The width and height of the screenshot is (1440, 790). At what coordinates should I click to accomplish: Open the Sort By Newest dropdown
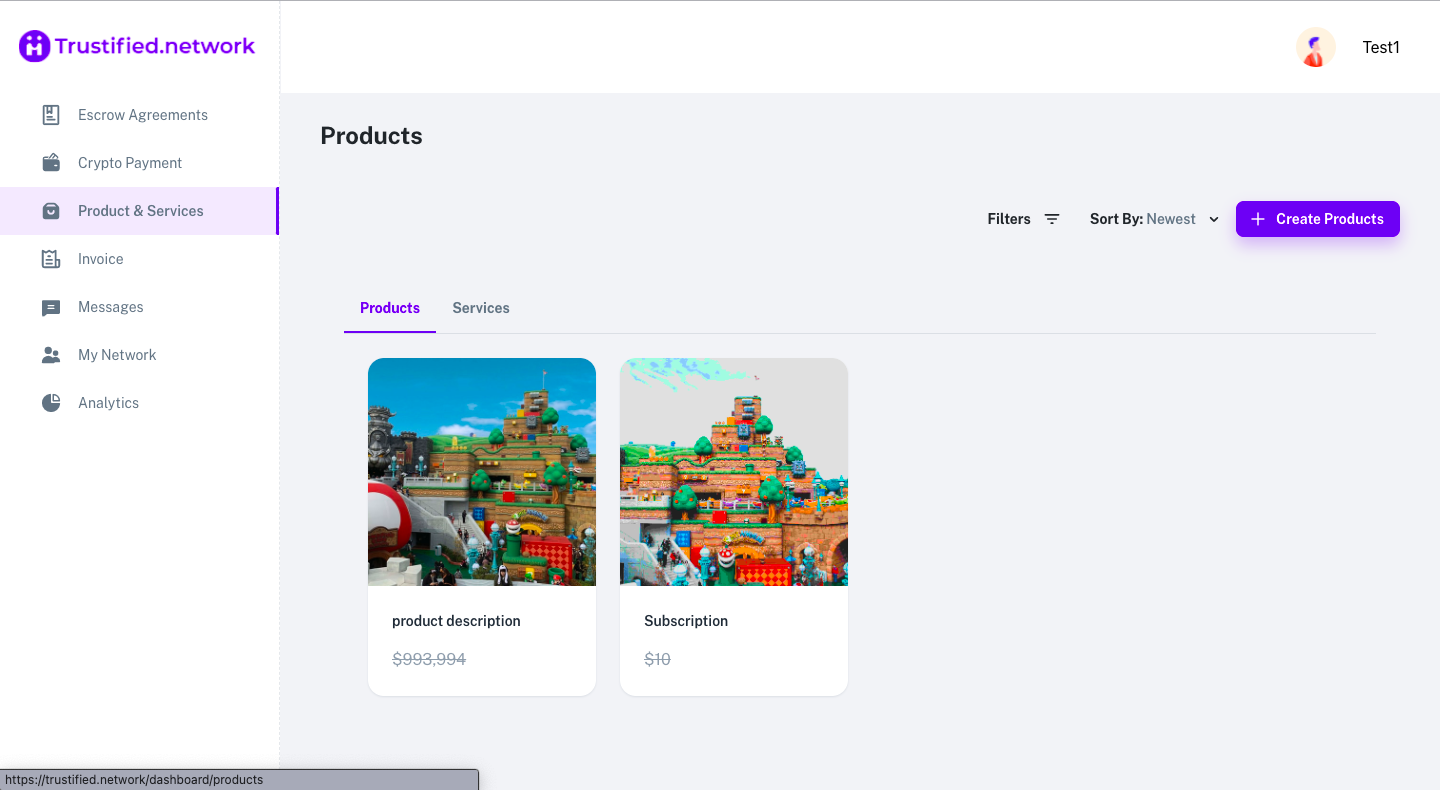point(1154,219)
